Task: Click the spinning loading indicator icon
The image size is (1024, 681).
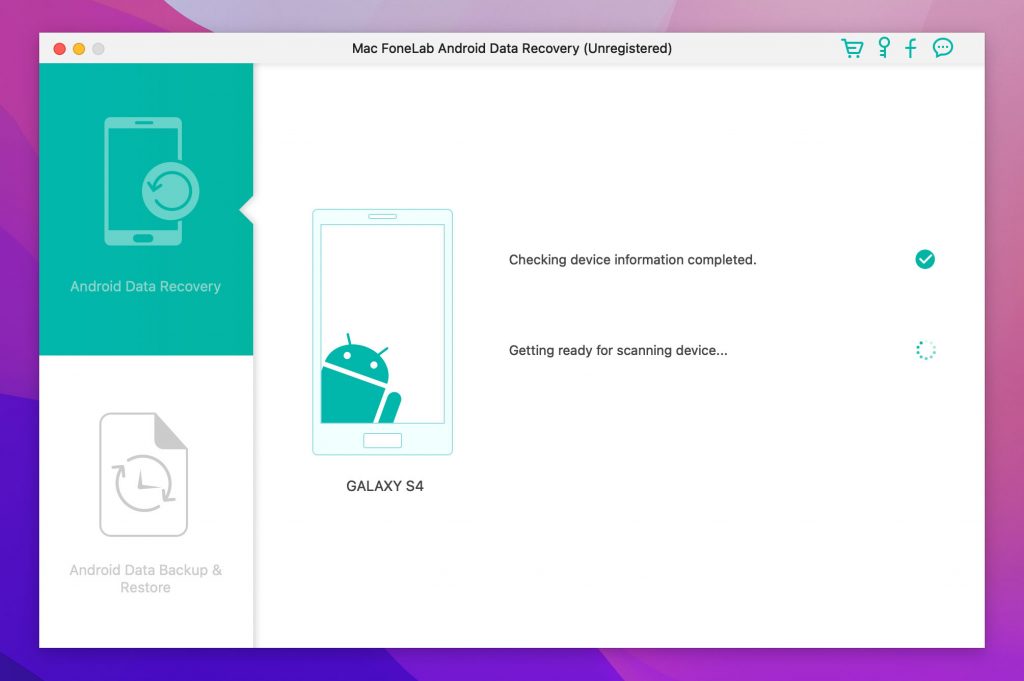Action: point(924,350)
